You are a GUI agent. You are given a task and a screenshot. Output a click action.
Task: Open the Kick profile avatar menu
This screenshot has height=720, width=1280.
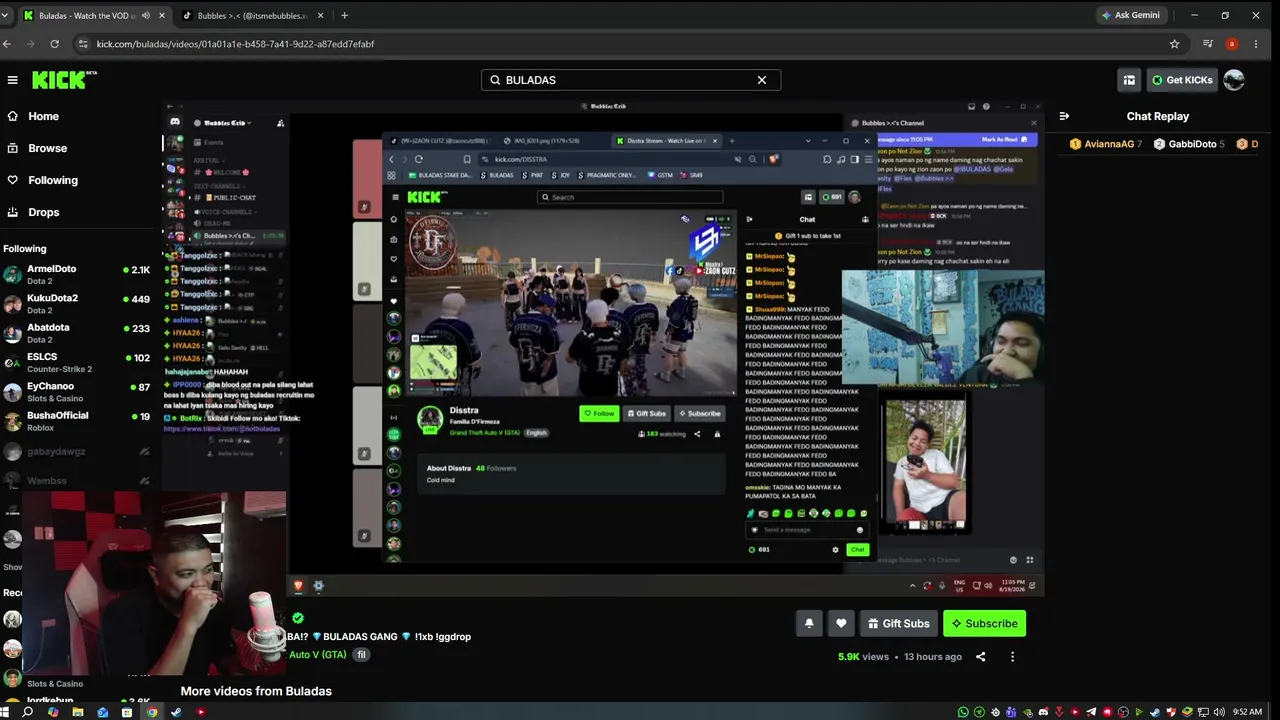1234,80
